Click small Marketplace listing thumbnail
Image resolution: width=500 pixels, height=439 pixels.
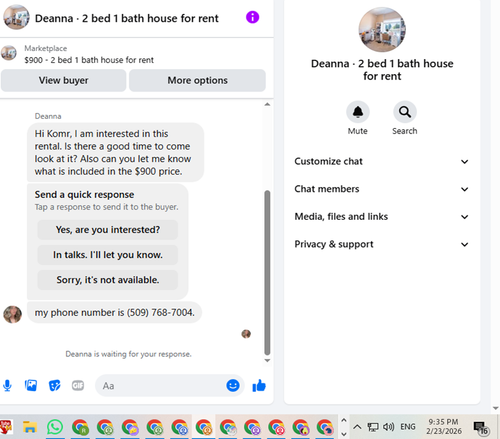[x=8, y=53]
